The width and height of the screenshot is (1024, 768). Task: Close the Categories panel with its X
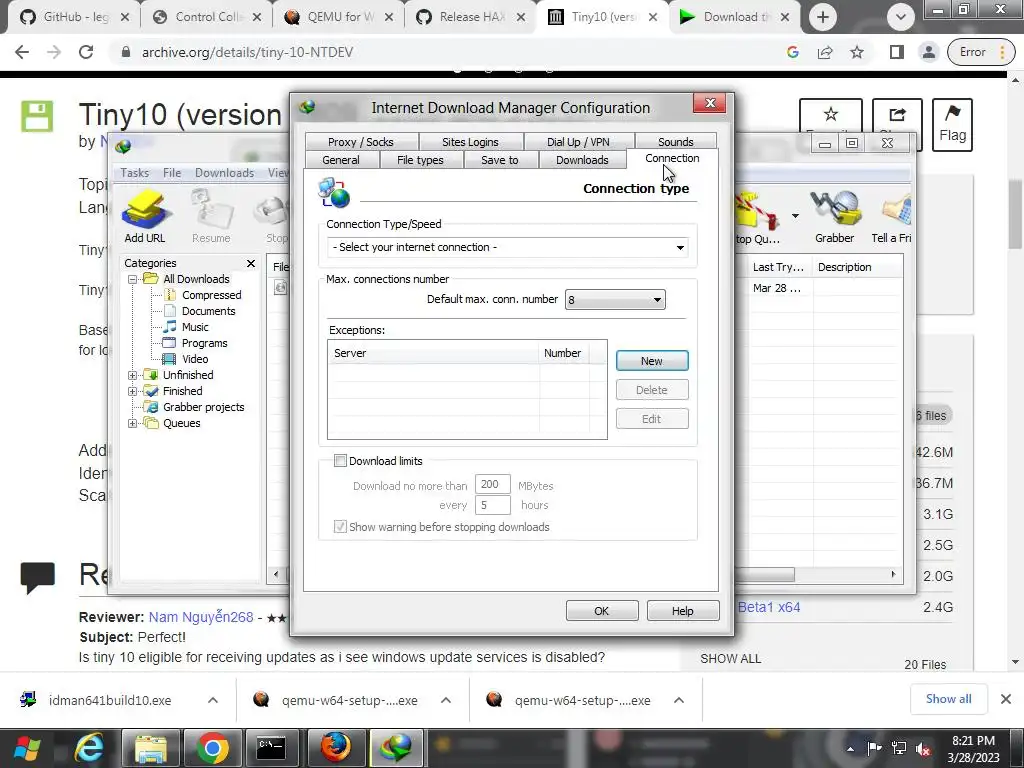(251, 263)
